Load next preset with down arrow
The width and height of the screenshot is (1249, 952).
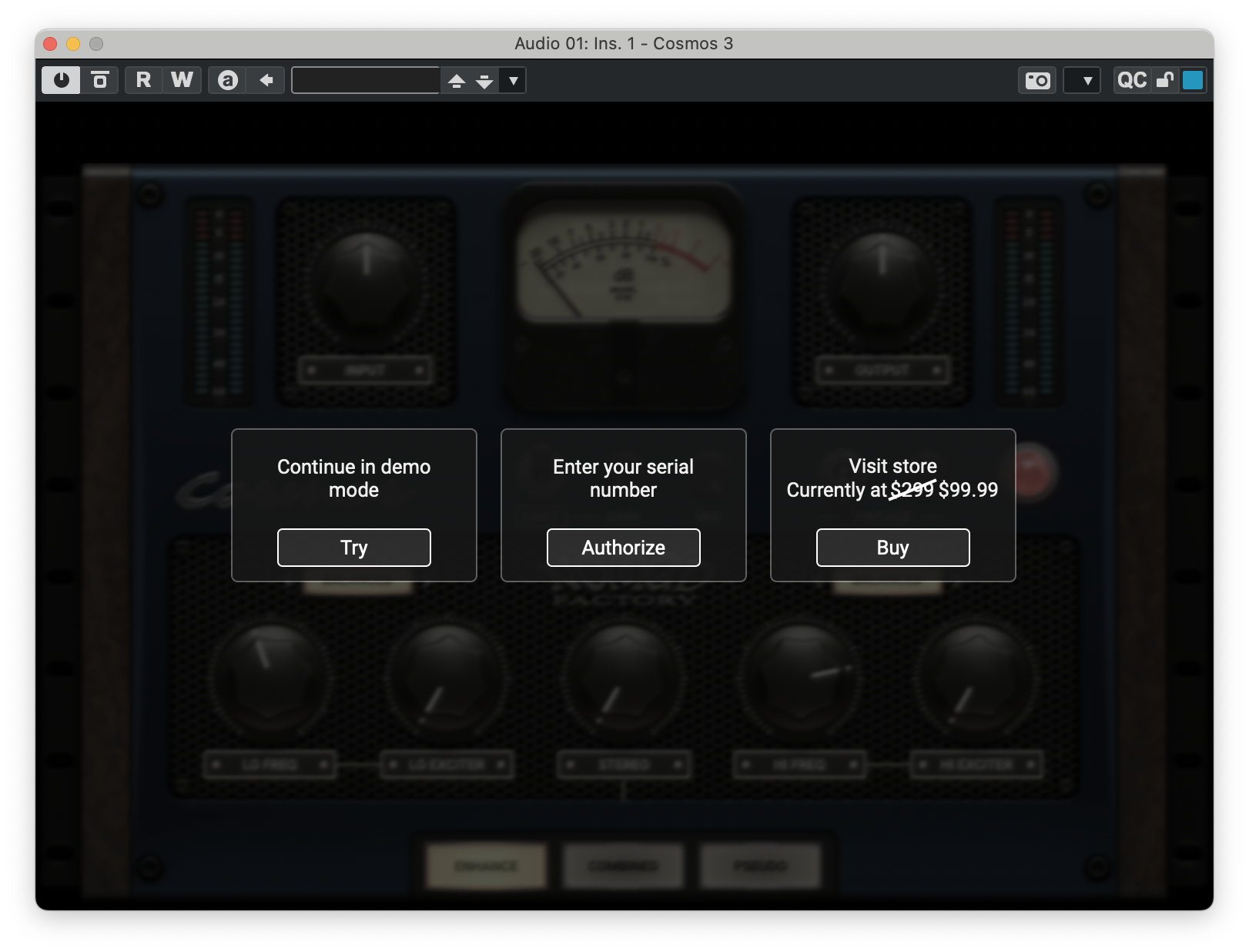click(x=484, y=80)
